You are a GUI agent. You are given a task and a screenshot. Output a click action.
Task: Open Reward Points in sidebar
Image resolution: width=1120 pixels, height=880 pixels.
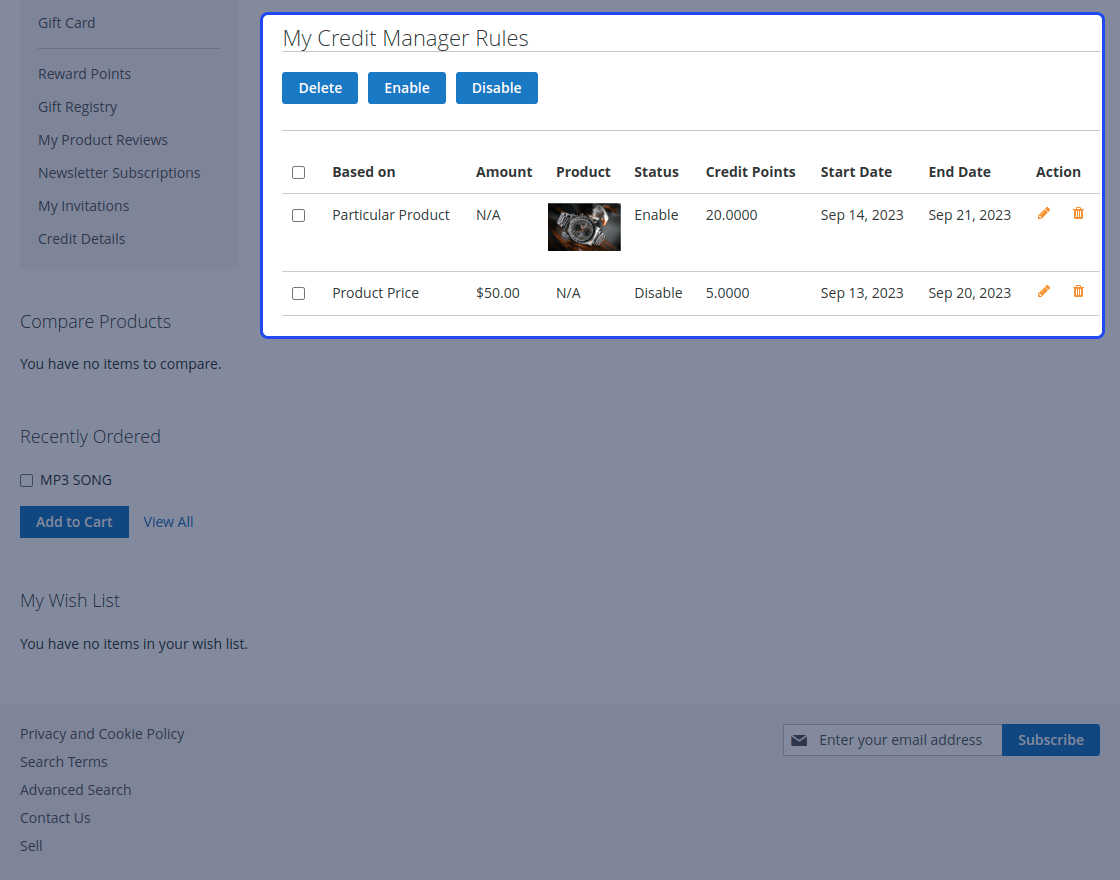(x=84, y=74)
